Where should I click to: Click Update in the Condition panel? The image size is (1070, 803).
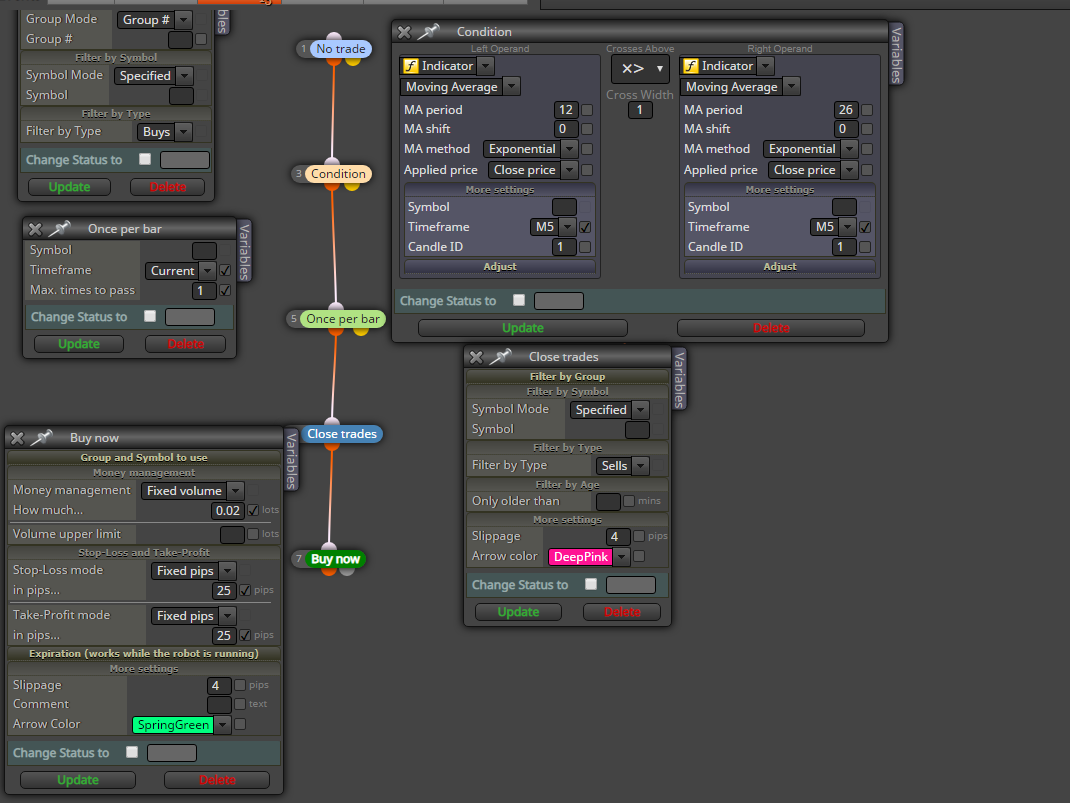coord(523,328)
